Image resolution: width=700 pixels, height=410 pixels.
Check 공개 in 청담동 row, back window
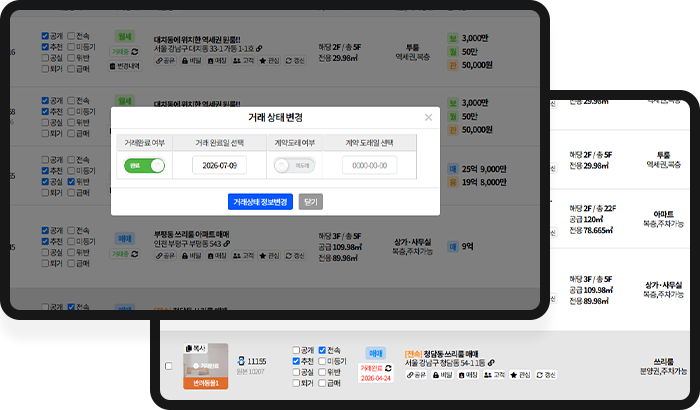(296, 350)
